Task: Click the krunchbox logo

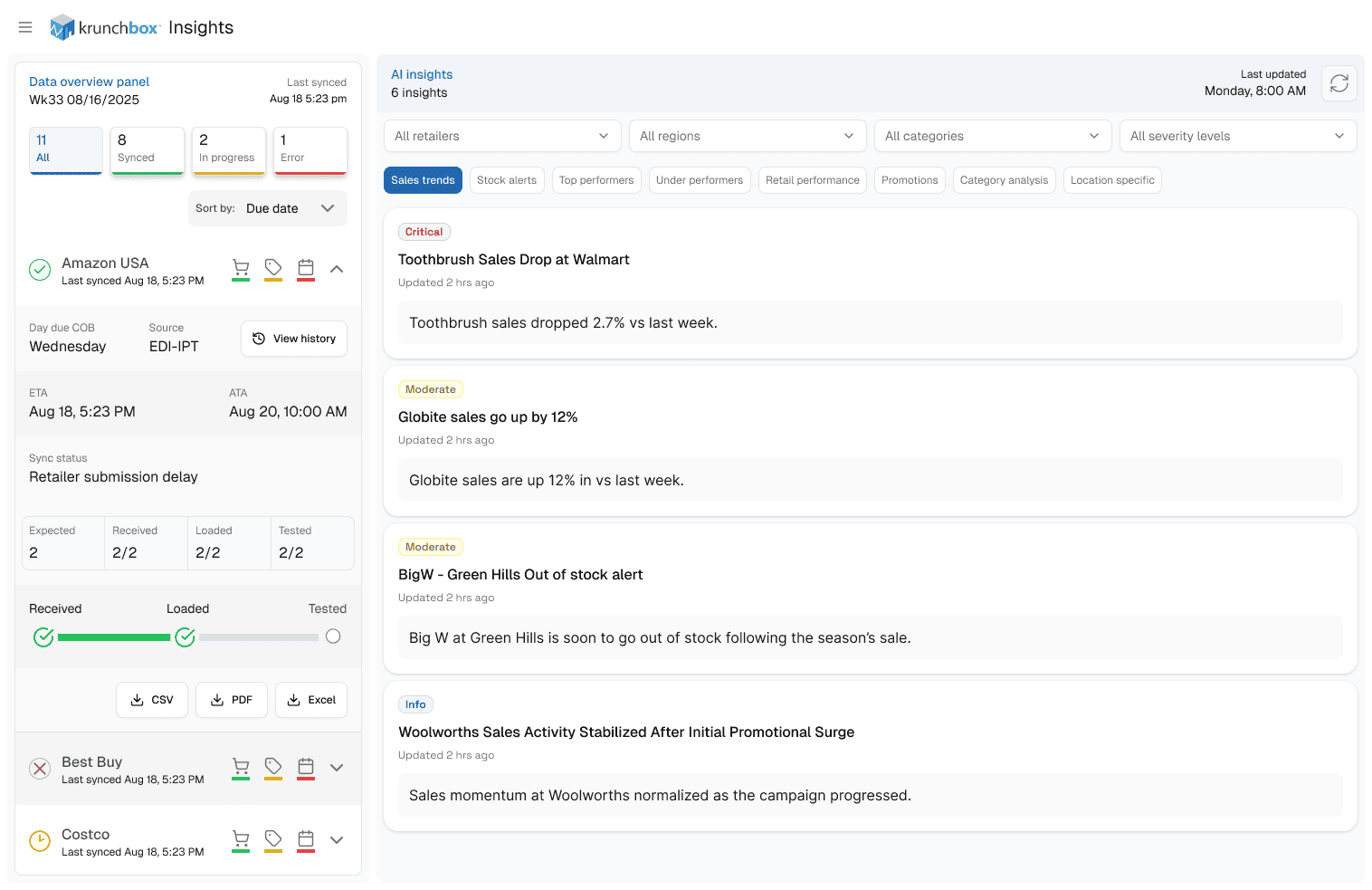Action: pos(104,27)
